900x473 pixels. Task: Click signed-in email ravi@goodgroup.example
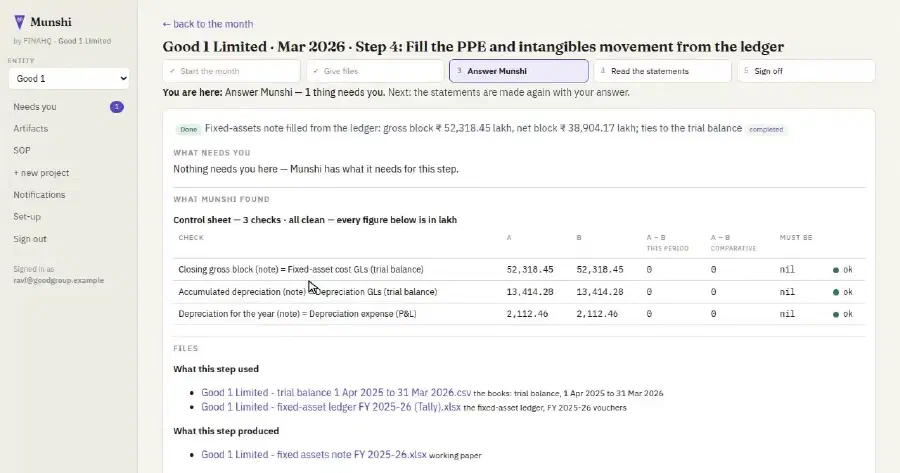click(59, 281)
